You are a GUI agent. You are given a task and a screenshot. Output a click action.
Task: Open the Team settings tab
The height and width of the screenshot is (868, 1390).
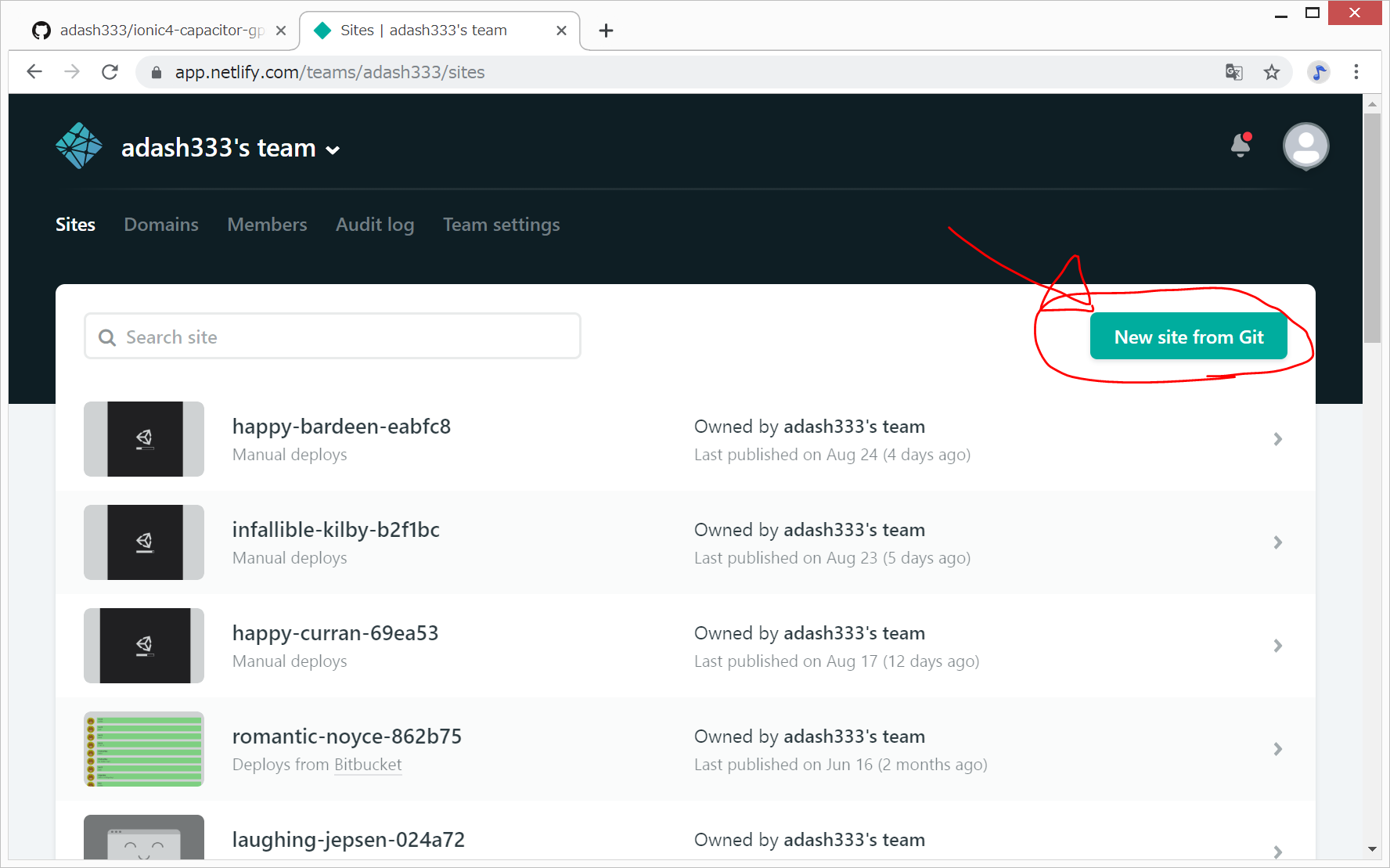point(501,225)
